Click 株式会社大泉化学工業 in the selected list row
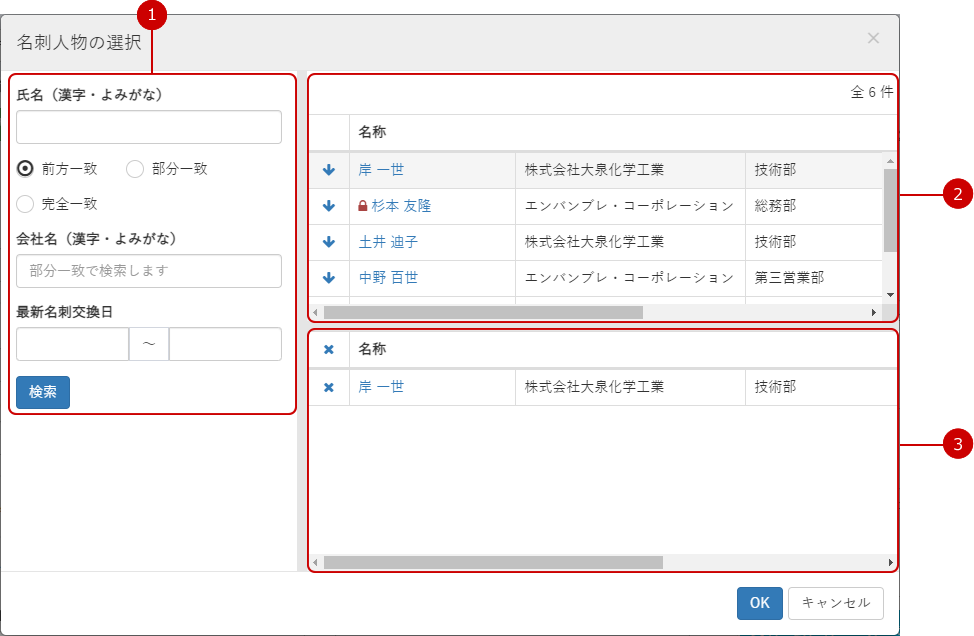This screenshot has height=636, width=974. click(594, 387)
